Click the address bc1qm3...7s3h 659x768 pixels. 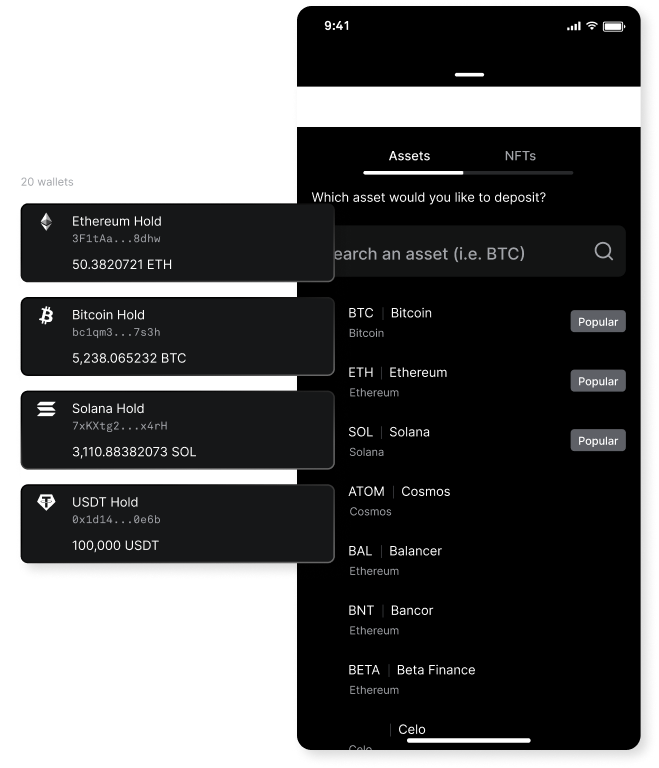pyautogui.click(x=116, y=332)
